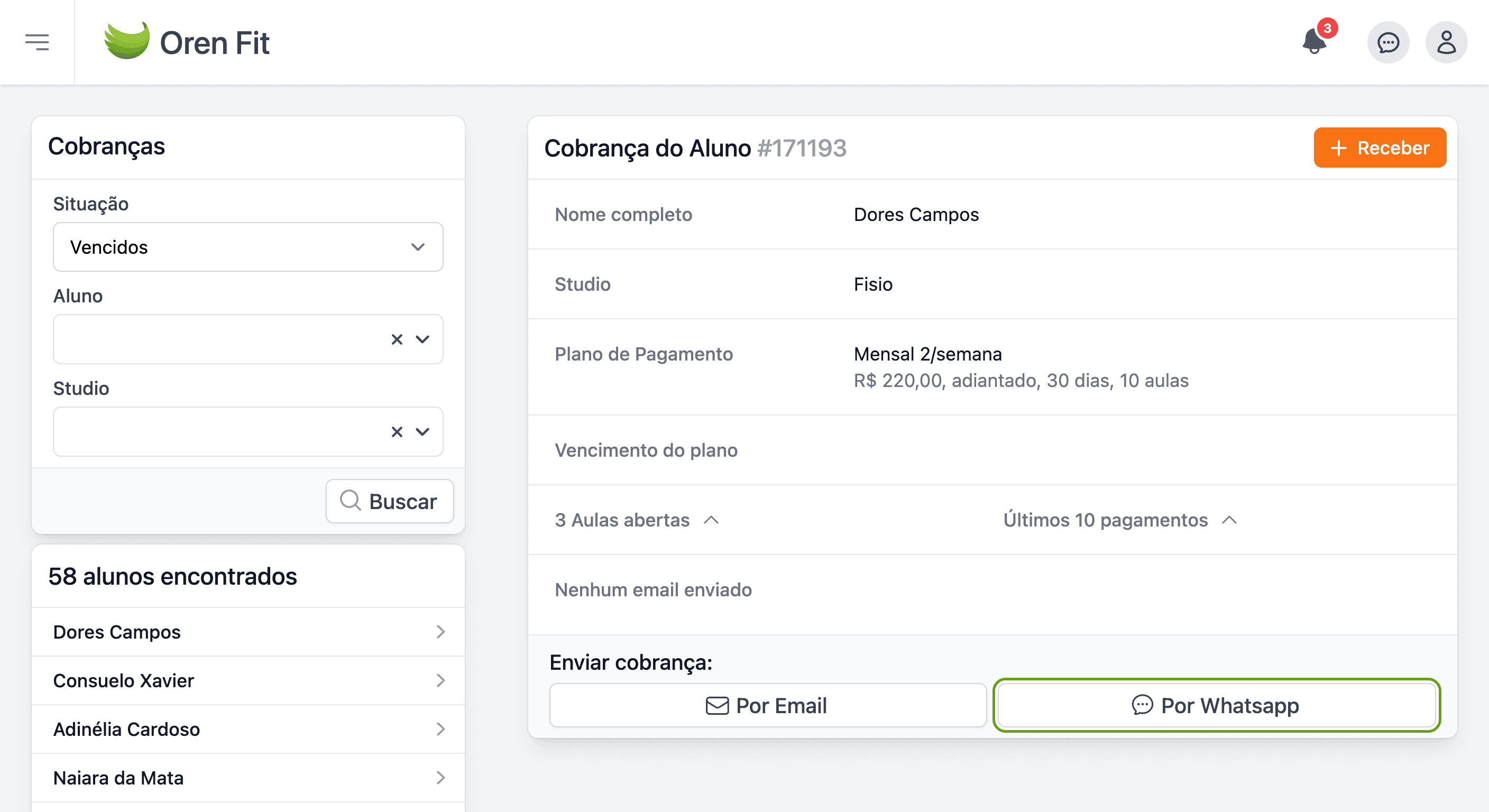The image size is (1489, 812).
Task: Open notifications bell with 3 alerts
Action: pos(1315,42)
